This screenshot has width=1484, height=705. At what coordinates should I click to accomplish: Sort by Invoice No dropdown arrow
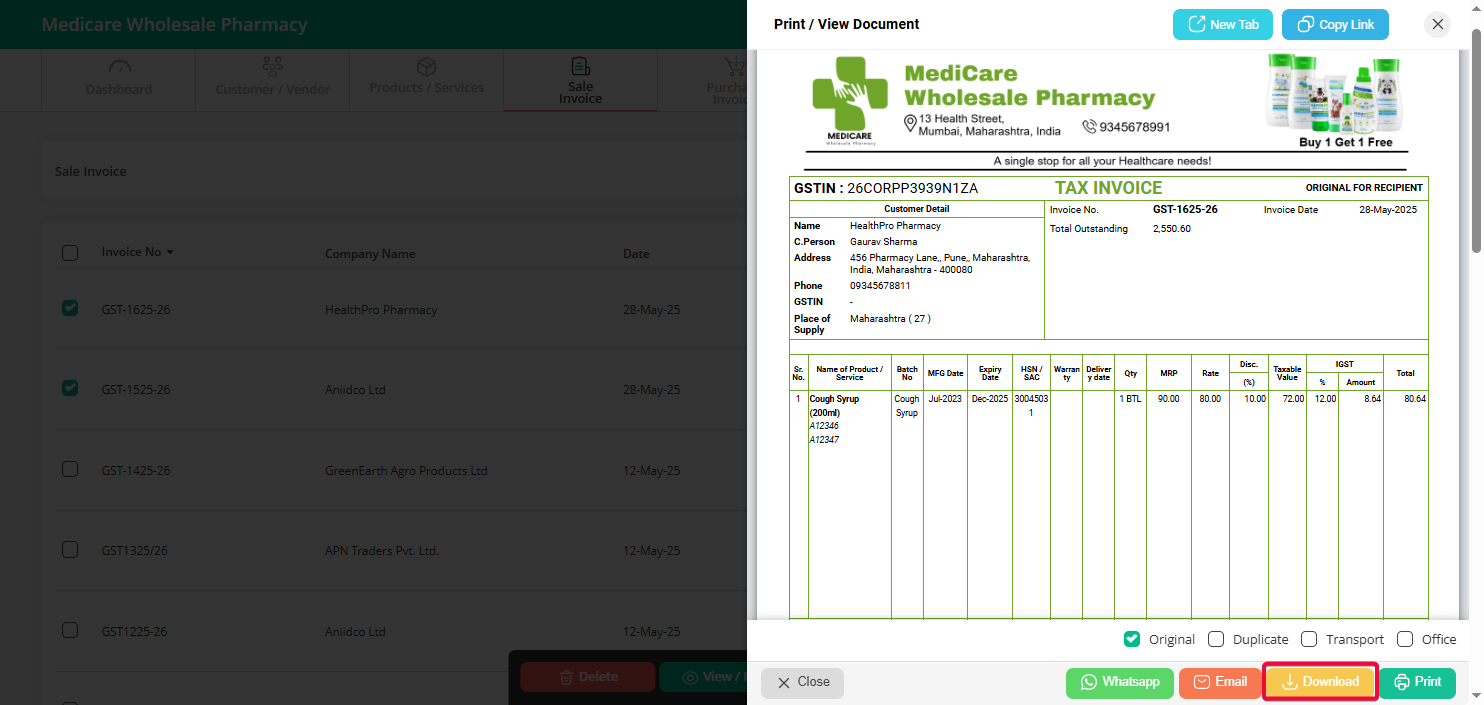click(x=170, y=252)
